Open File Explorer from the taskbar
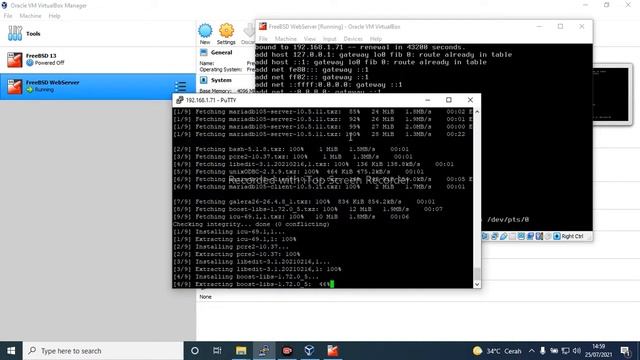The image size is (640, 360). (x=241, y=351)
